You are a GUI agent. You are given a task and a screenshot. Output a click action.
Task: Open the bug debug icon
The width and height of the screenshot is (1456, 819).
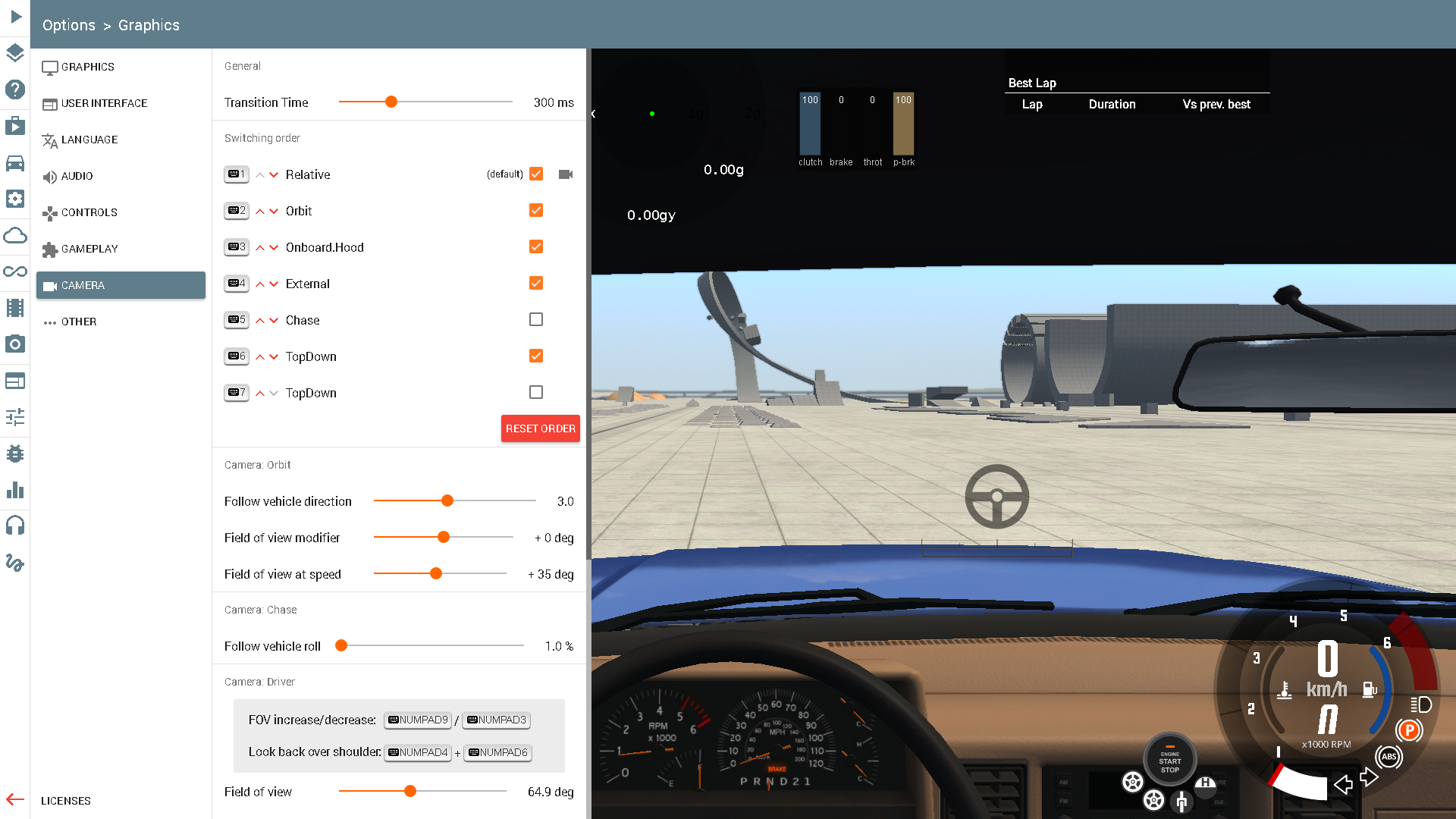(x=15, y=453)
